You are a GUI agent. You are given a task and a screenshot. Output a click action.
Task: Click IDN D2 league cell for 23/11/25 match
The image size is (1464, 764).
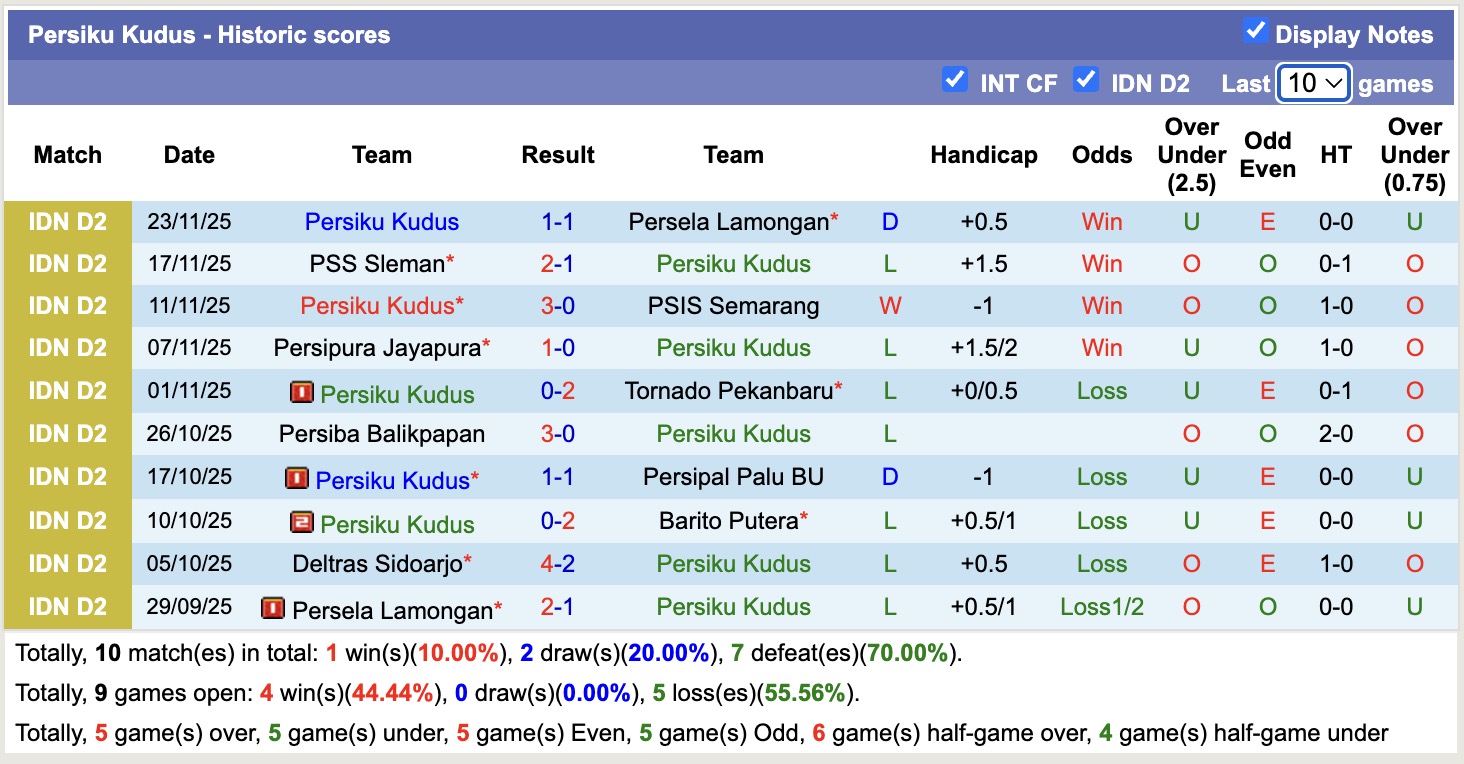click(68, 222)
